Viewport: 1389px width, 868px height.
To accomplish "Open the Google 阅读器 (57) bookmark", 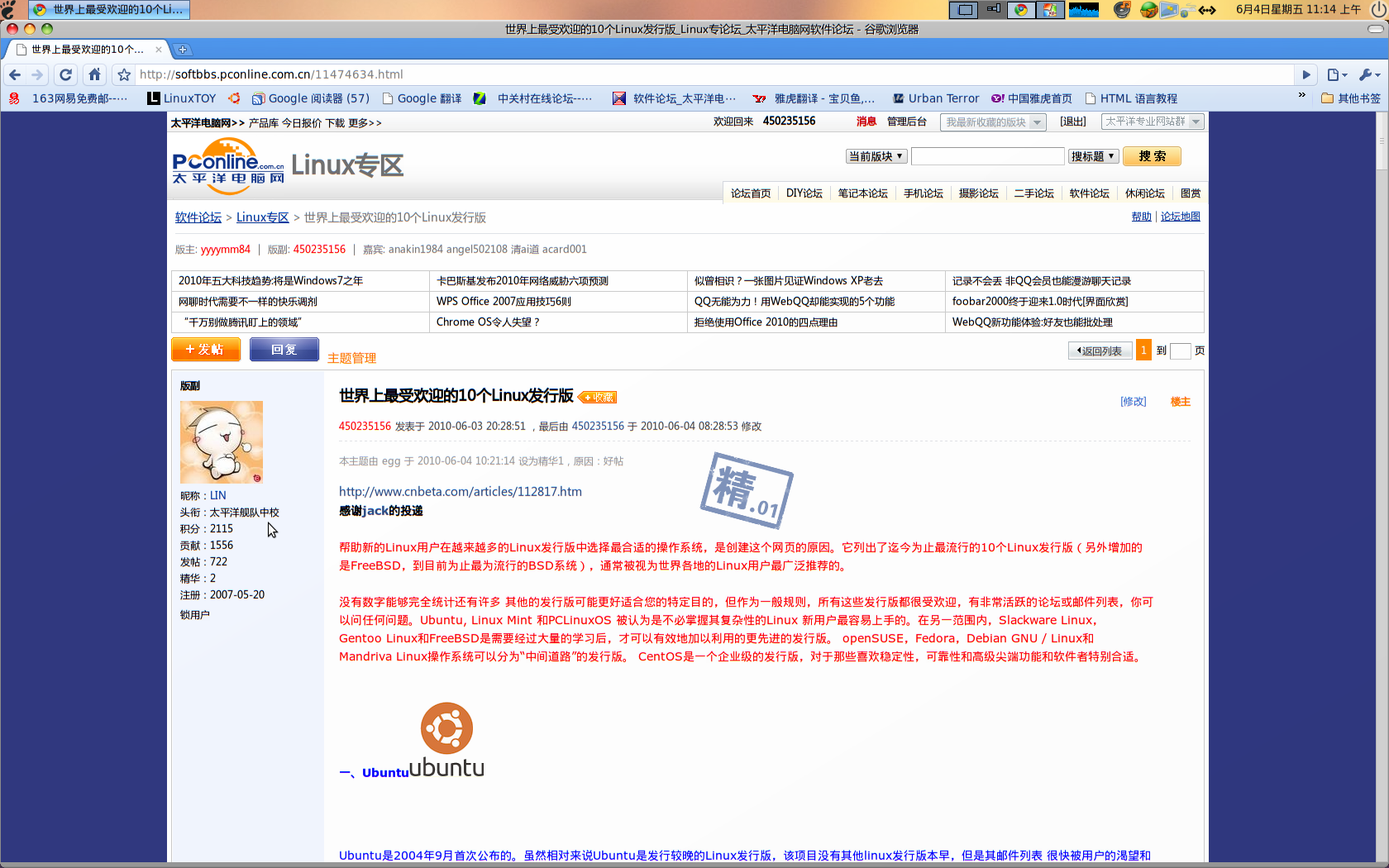I will (x=311, y=98).
